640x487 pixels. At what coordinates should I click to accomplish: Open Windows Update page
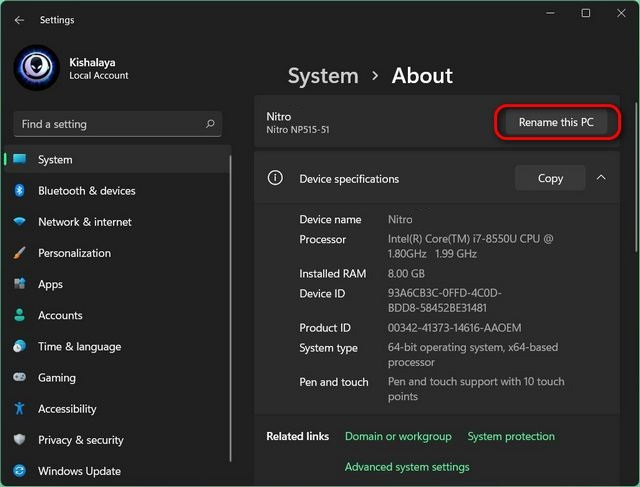[118, 471]
